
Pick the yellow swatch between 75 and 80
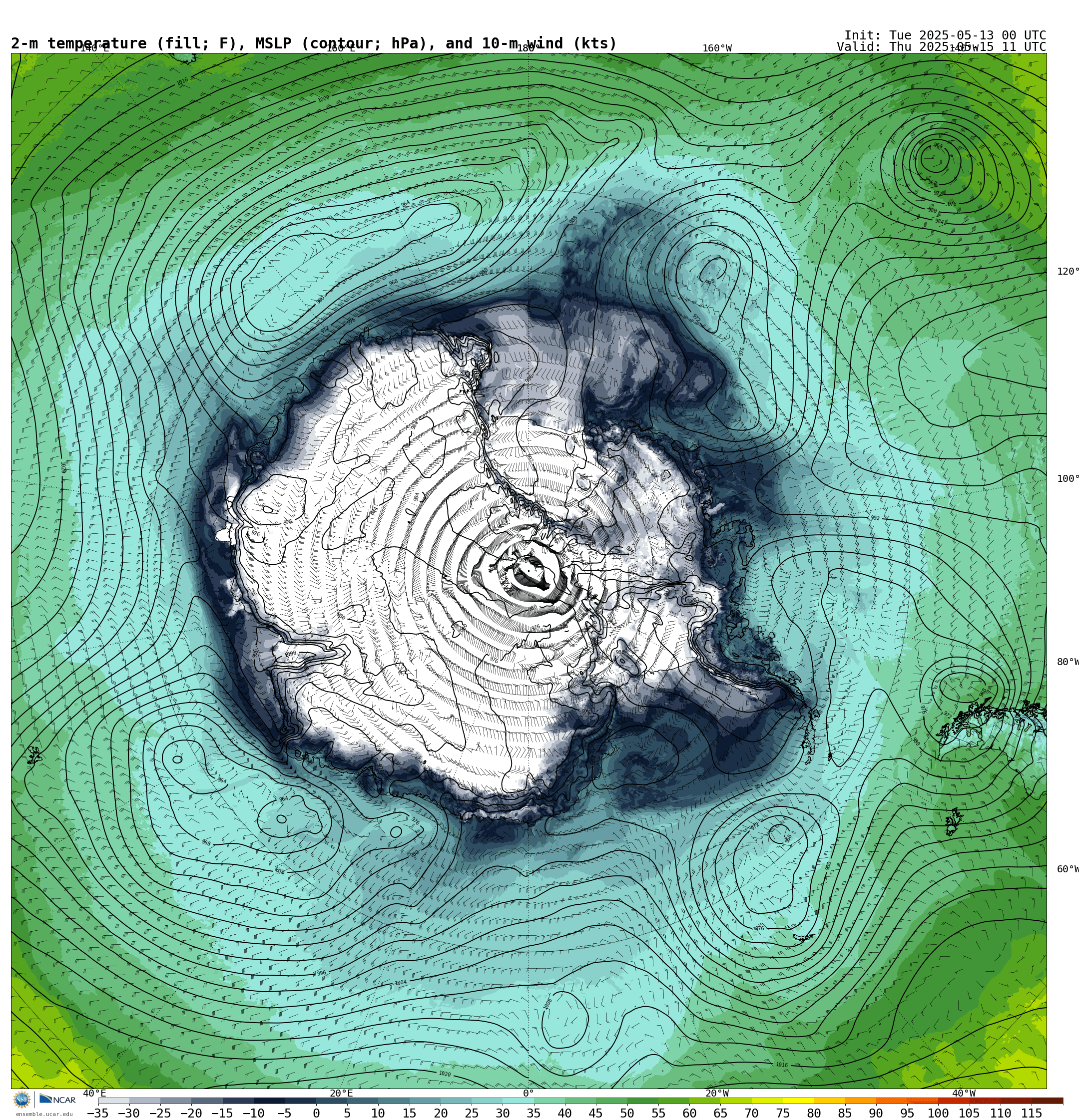[798, 1101]
